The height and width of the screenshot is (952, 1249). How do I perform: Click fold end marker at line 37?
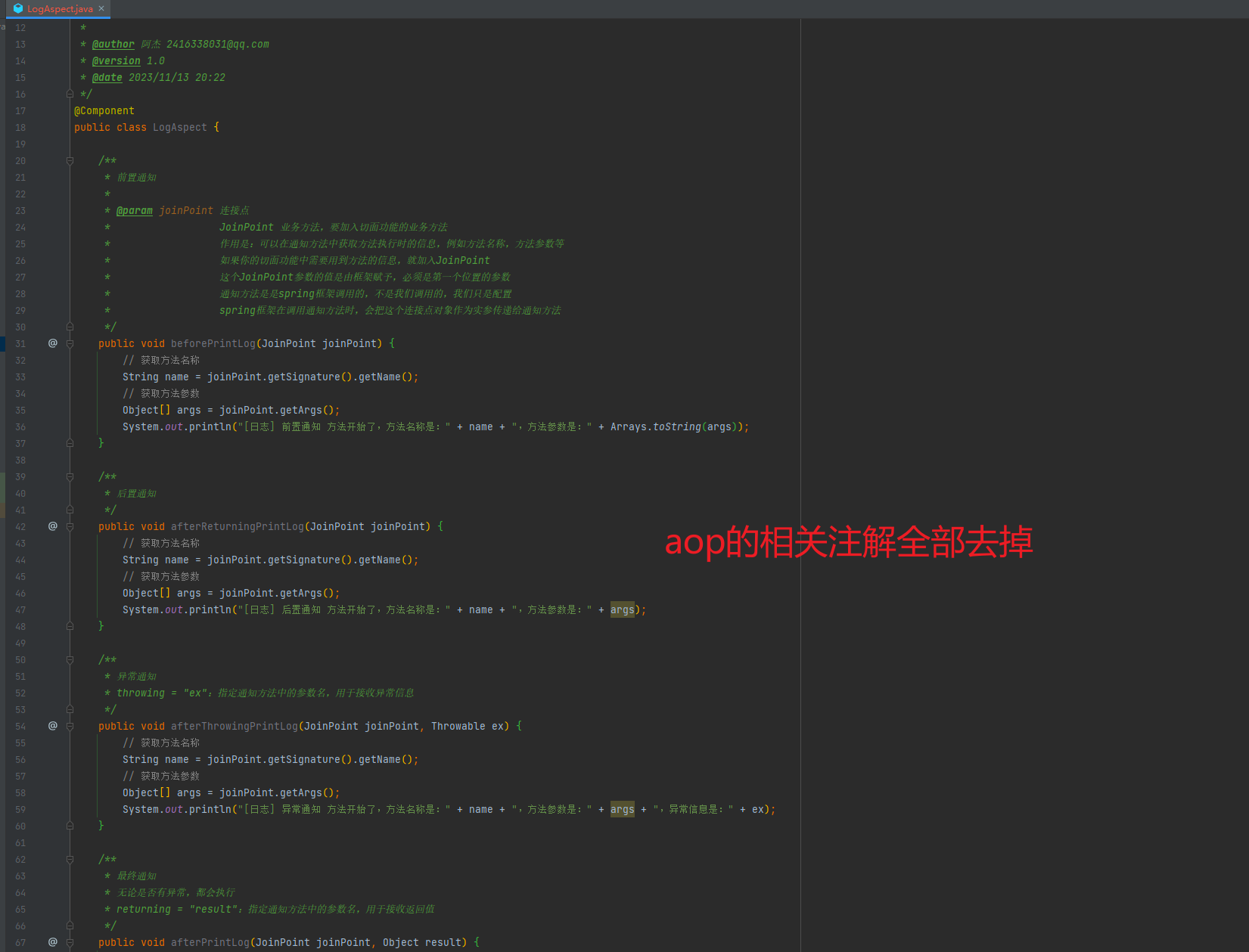point(70,443)
